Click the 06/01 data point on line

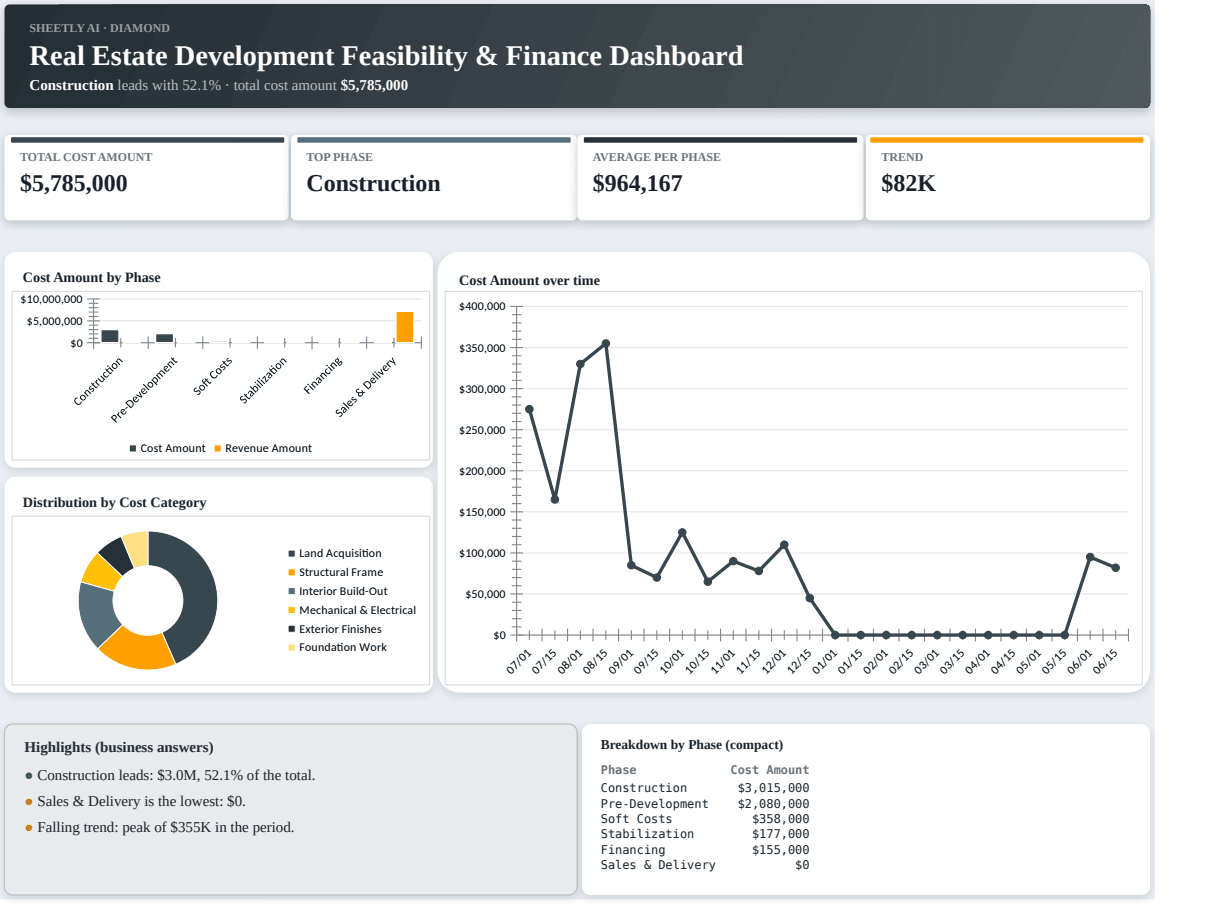(x=1090, y=557)
